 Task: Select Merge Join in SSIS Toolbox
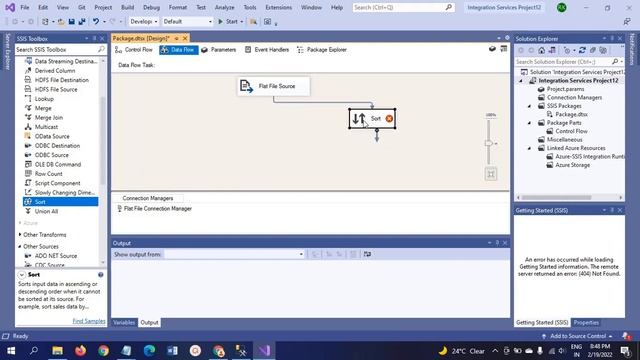tap(49, 118)
